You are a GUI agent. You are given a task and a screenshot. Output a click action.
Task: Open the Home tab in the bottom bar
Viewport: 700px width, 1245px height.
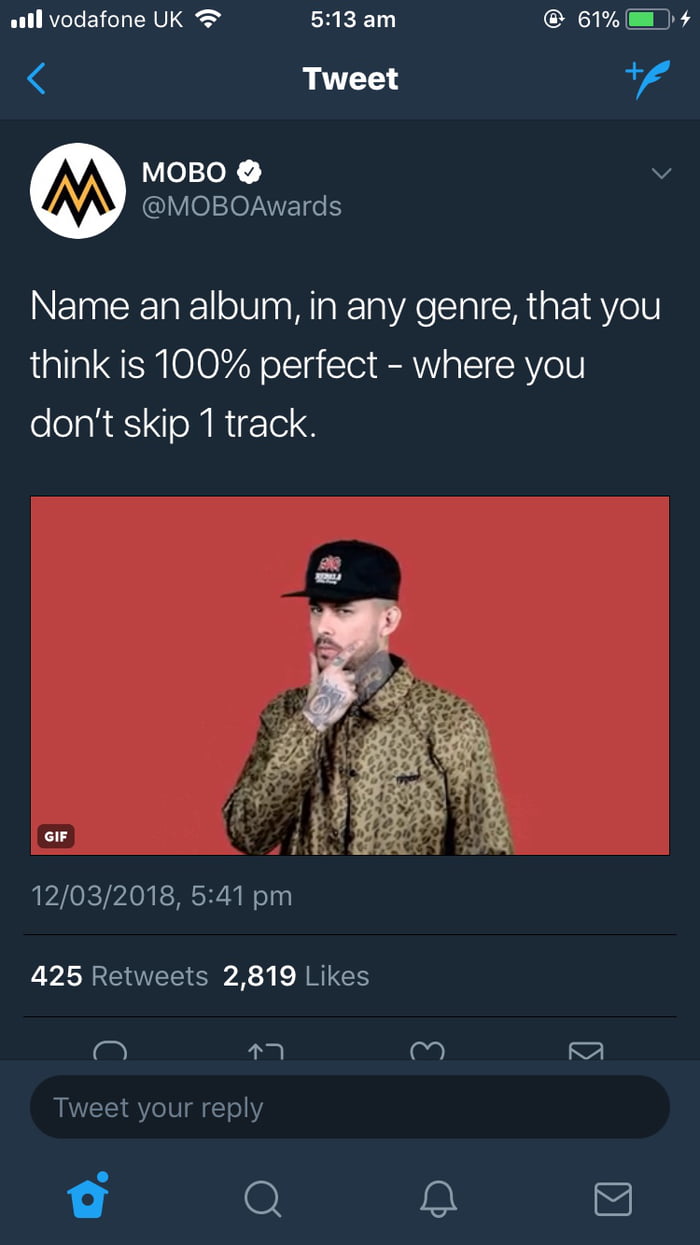(x=87, y=1194)
